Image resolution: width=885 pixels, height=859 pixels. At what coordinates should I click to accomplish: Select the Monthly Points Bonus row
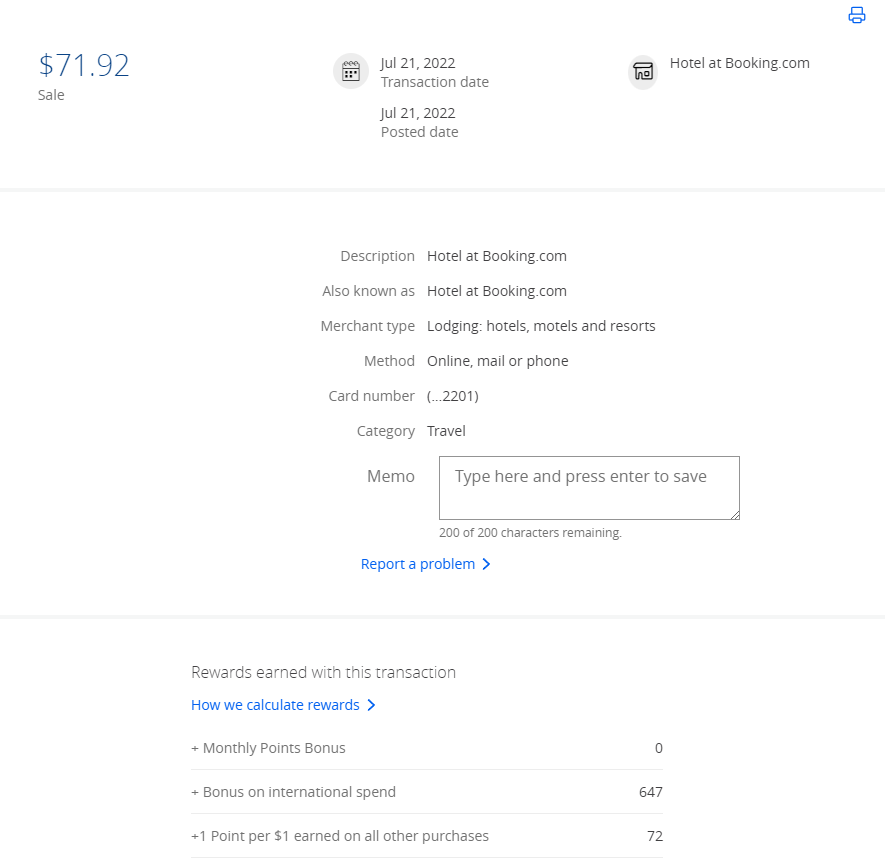point(426,748)
